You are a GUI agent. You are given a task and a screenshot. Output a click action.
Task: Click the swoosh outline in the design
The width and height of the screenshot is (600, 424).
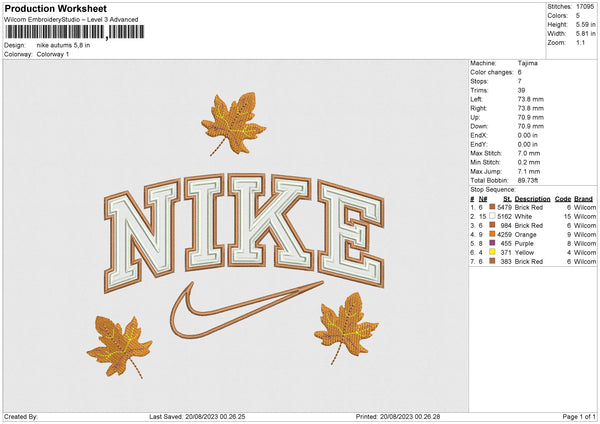[247, 310]
